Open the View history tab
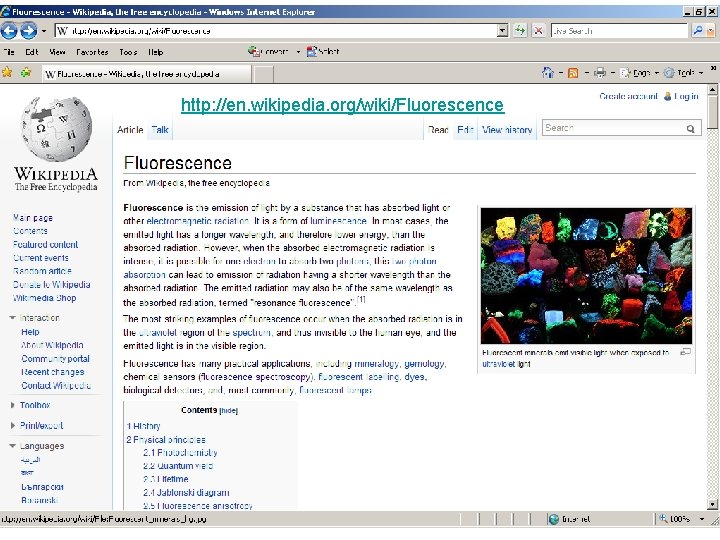Viewport: 720px width, 540px height. point(507,130)
